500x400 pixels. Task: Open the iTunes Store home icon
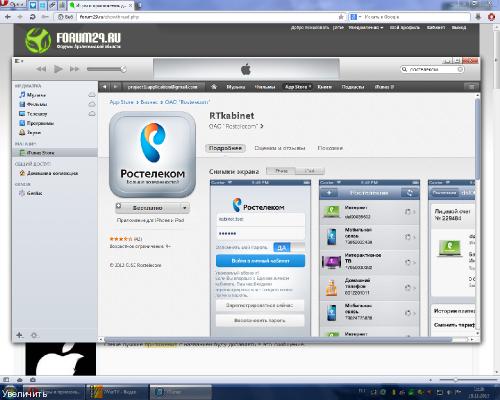click(214, 87)
